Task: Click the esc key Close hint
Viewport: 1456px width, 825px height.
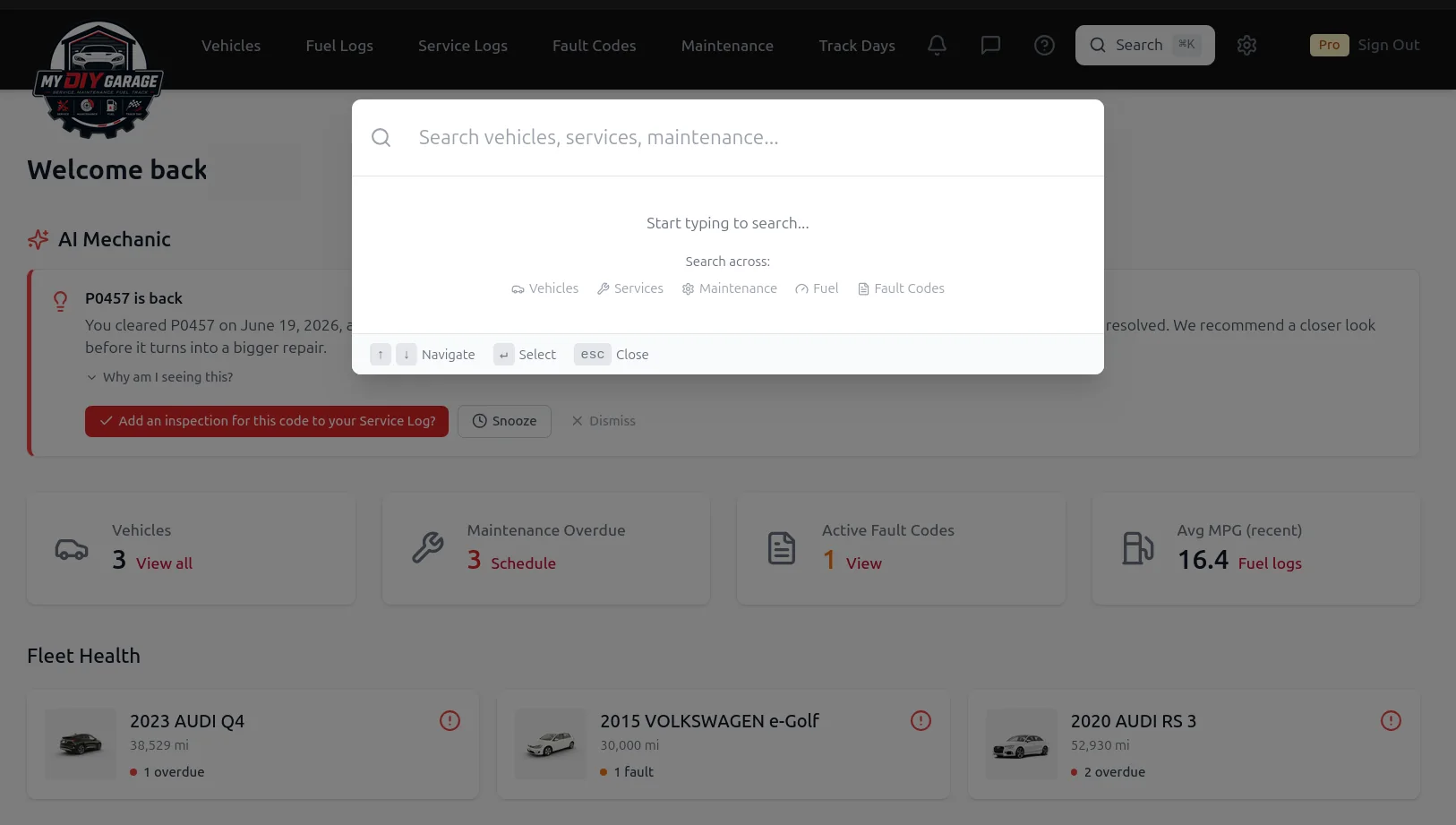Action: pyautogui.click(x=592, y=355)
